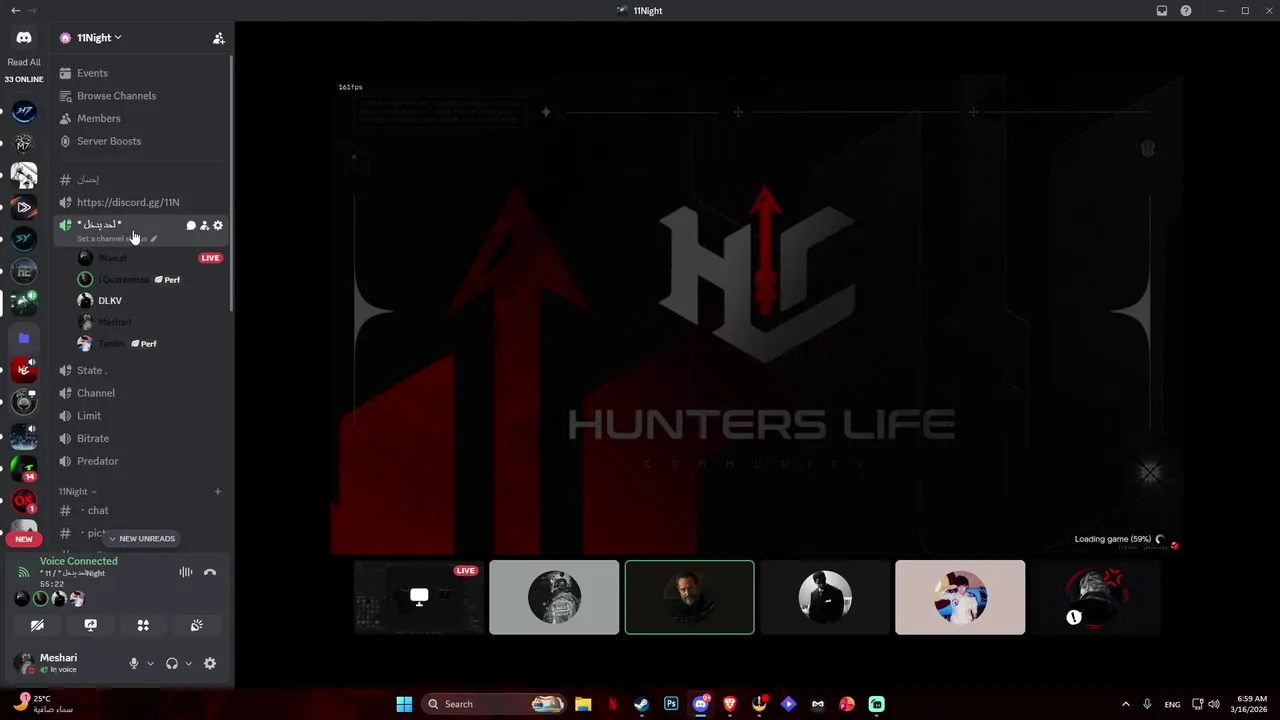The image size is (1280, 720).
Task: Open headphone output options dropdown arrow
Action: (188, 663)
